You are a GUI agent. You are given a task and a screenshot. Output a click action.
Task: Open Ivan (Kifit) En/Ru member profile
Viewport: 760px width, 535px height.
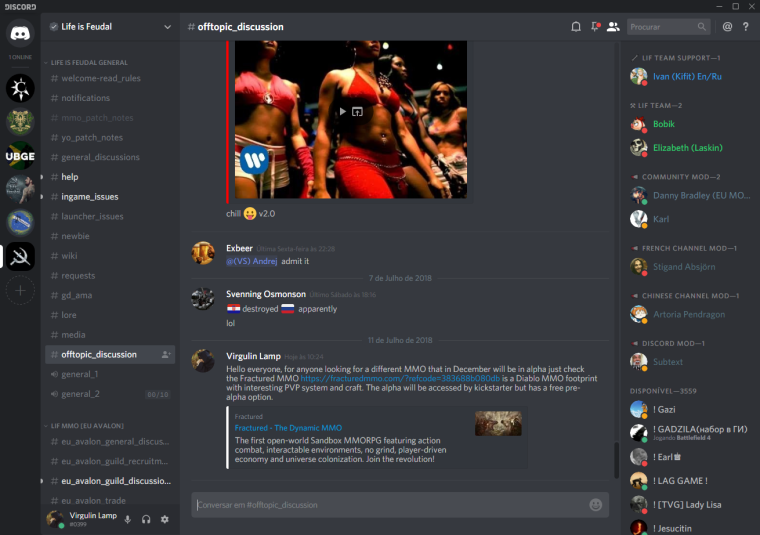[x=690, y=77]
